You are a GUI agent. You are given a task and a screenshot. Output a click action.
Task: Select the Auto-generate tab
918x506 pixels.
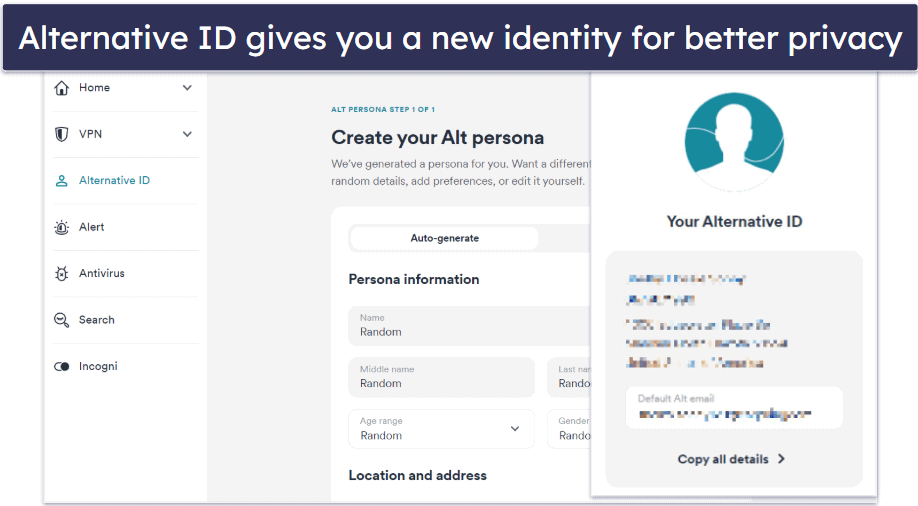(x=444, y=238)
